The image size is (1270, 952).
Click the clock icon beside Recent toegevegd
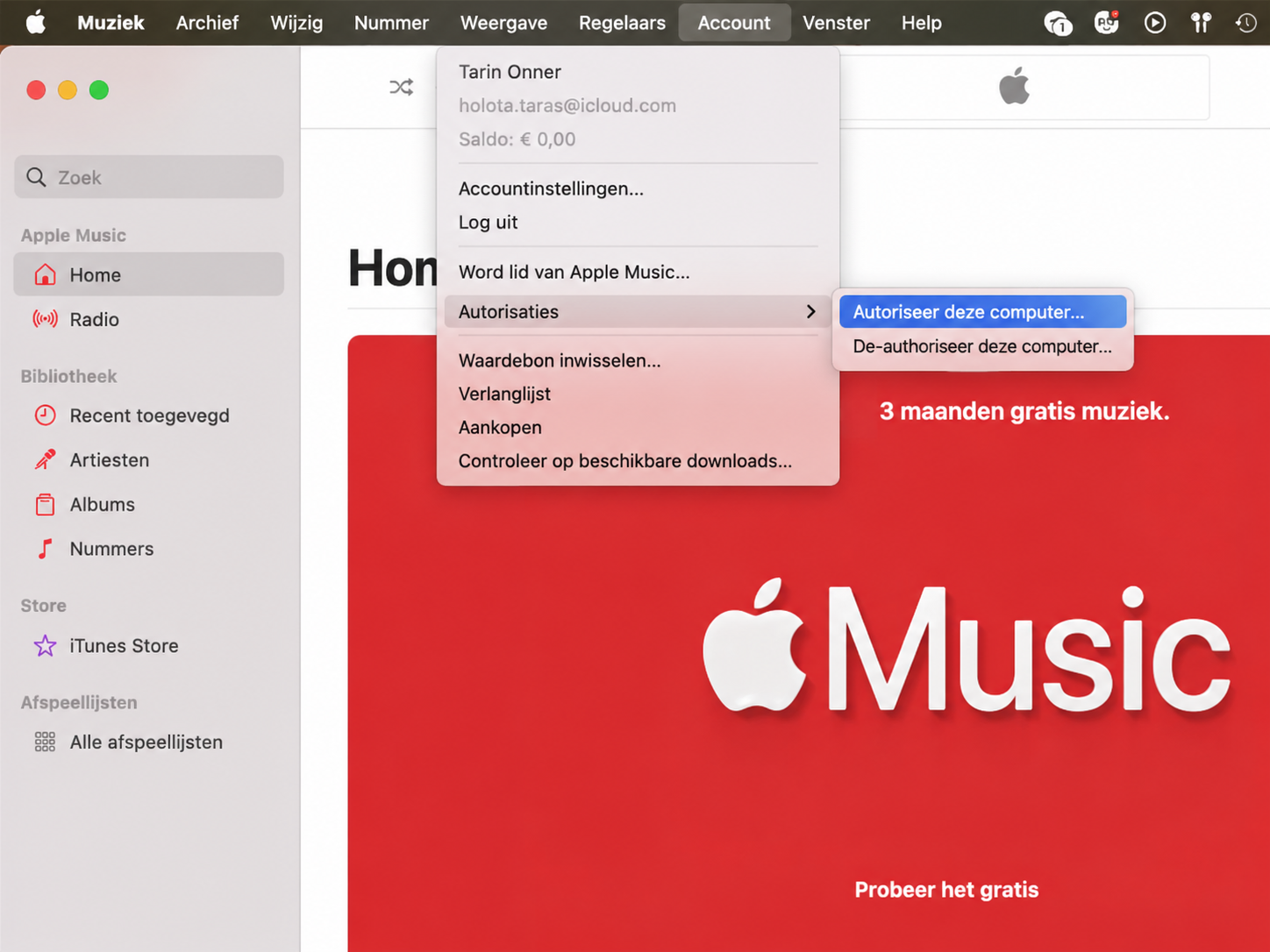45,416
